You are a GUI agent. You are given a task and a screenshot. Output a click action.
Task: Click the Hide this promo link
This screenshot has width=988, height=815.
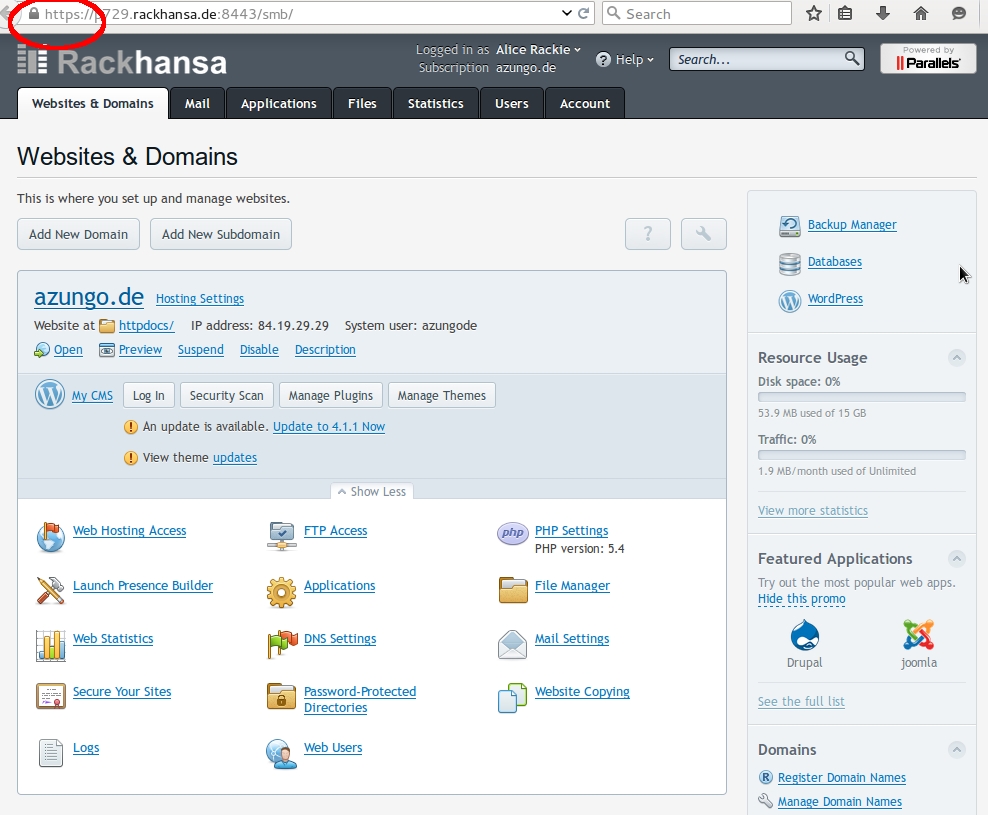coord(801,599)
